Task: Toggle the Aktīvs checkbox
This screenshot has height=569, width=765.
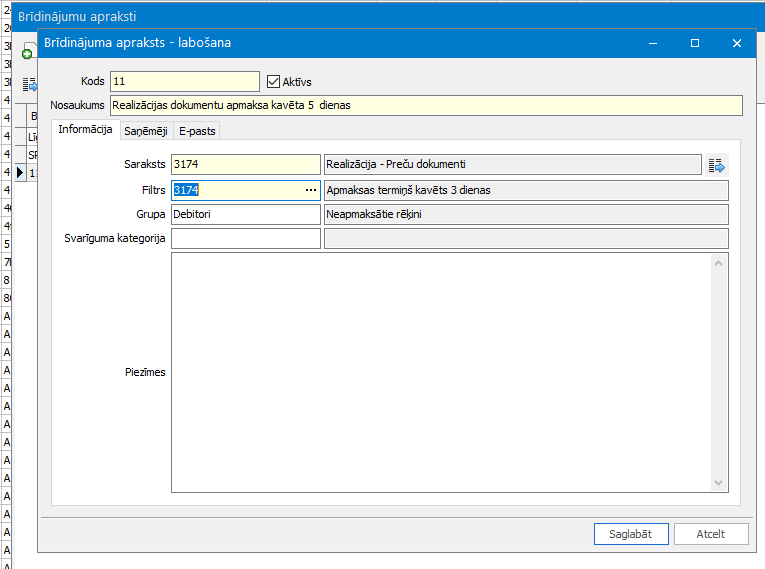Action: pyautogui.click(x=274, y=81)
